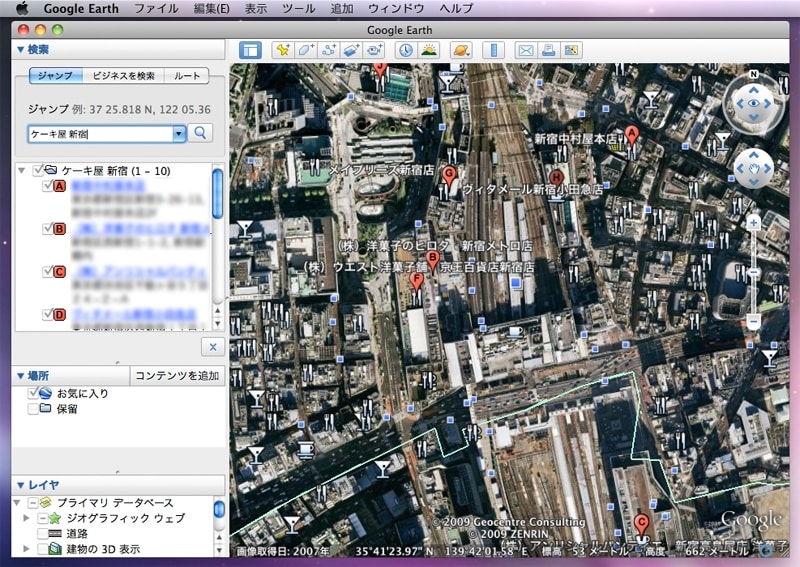This screenshot has height=567, width=800.
Task: Click the email envelope icon
Action: tap(524, 49)
